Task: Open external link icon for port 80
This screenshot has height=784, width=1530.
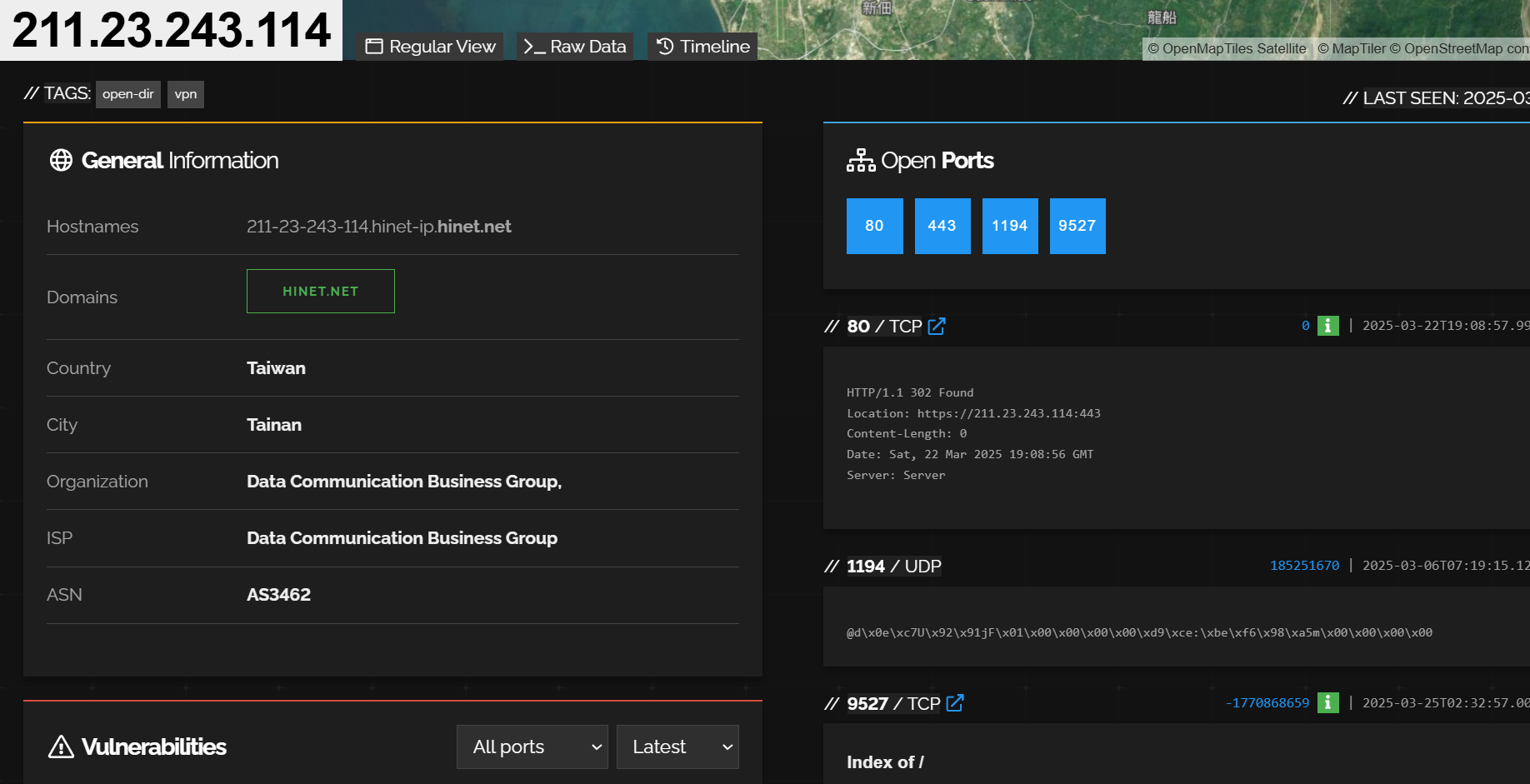Action: click(x=937, y=327)
